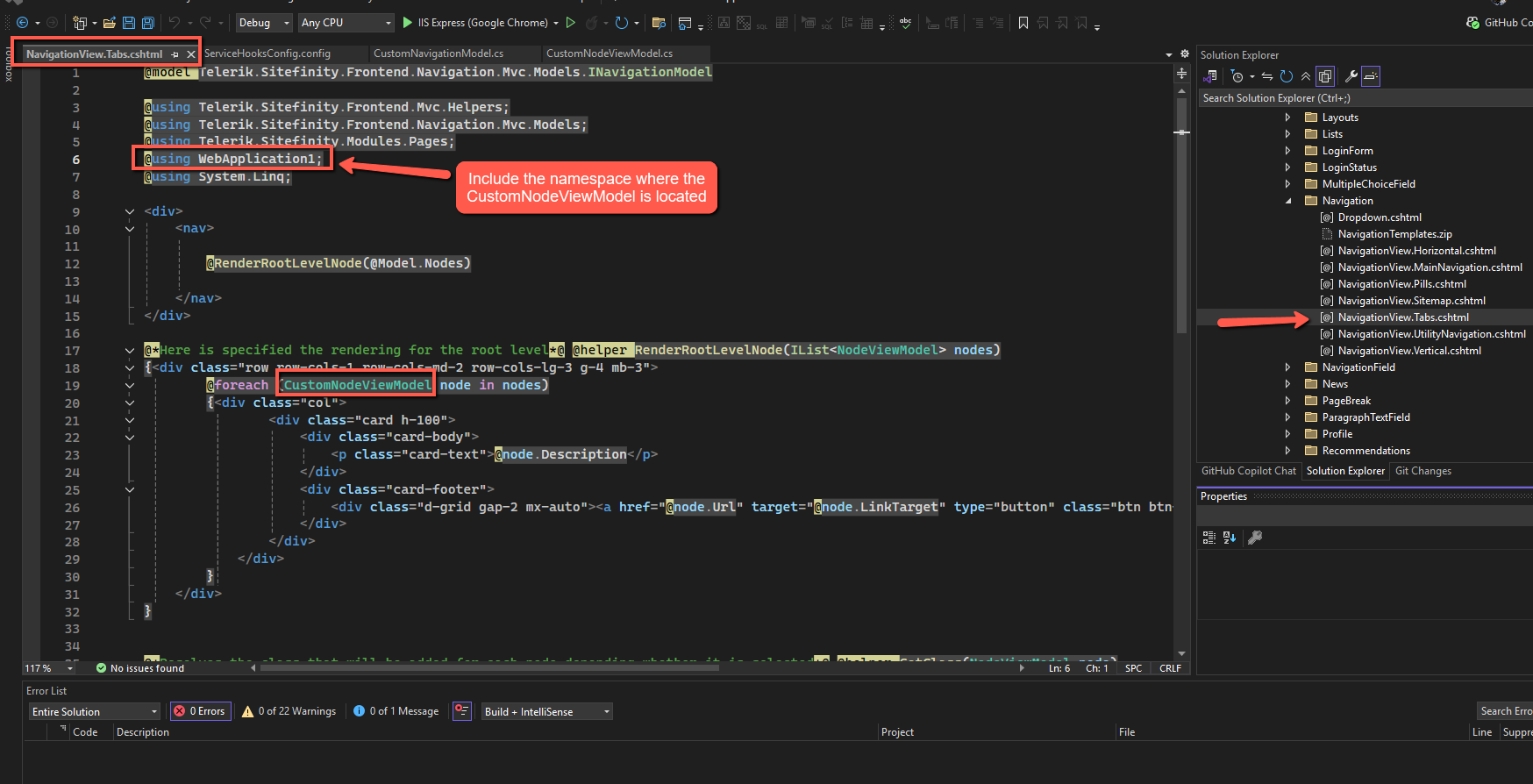This screenshot has height=784, width=1533.
Task: Toggle the 0 Errors filter button
Action: tap(200, 711)
